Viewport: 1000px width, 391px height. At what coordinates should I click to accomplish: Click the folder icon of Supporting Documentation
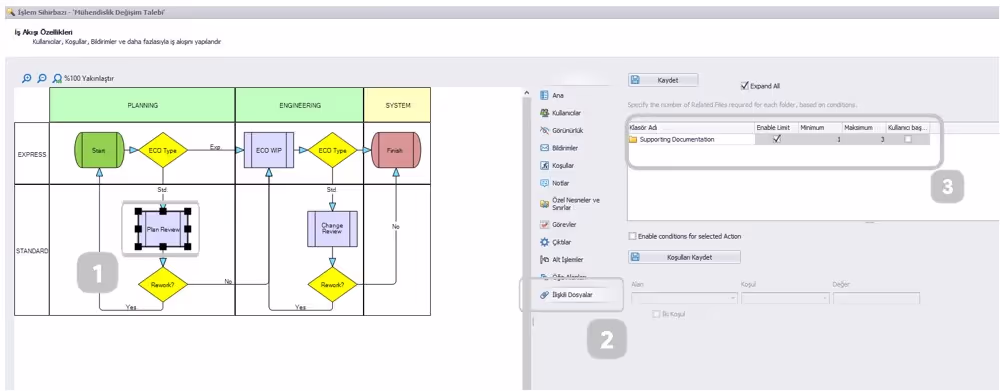click(633, 139)
